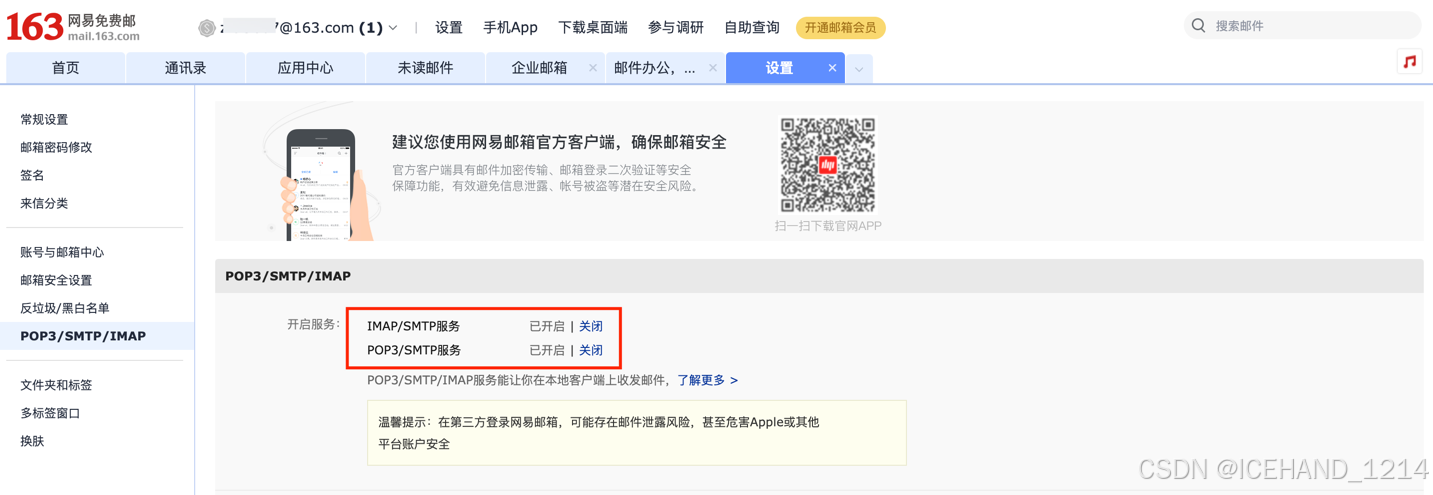Screen dimensions: 1433x495
Task: Open 邮箱安全设置 in the sidebar
Action: tap(56, 281)
